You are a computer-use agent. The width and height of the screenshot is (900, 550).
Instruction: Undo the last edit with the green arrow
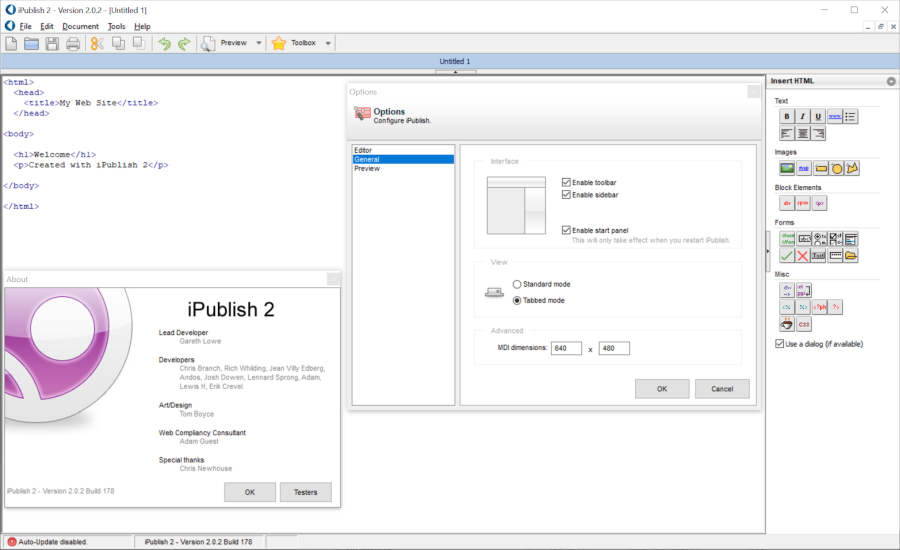(164, 44)
